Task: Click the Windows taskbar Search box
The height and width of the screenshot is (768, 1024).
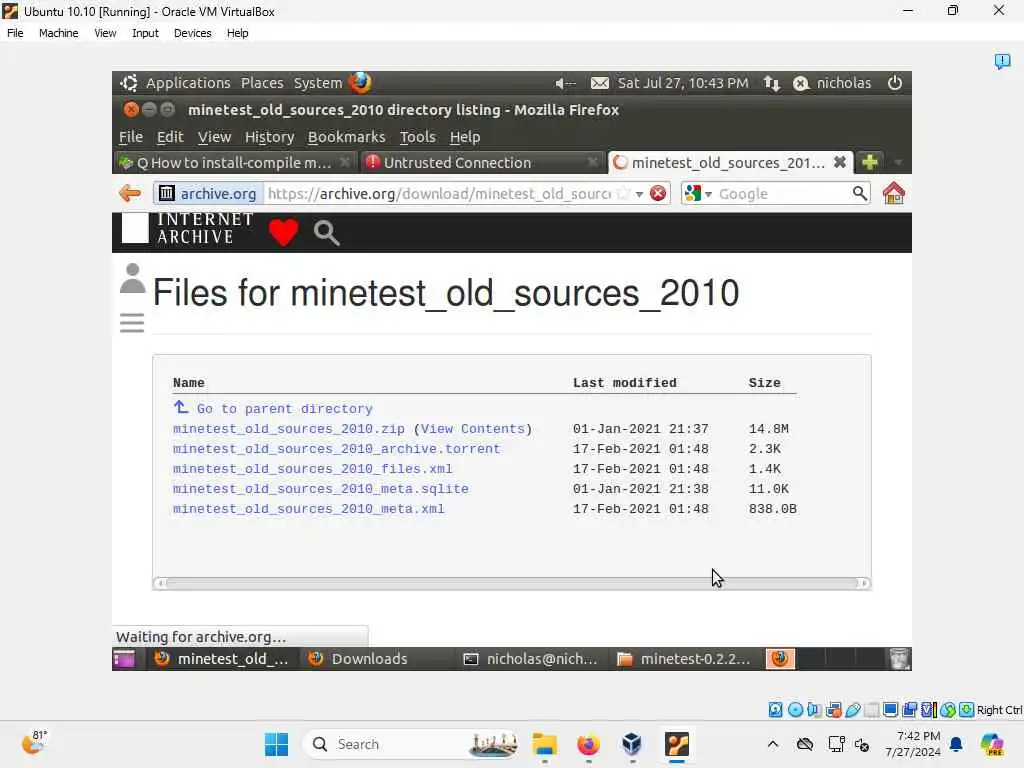Action: pyautogui.click(x=411, y=744)
